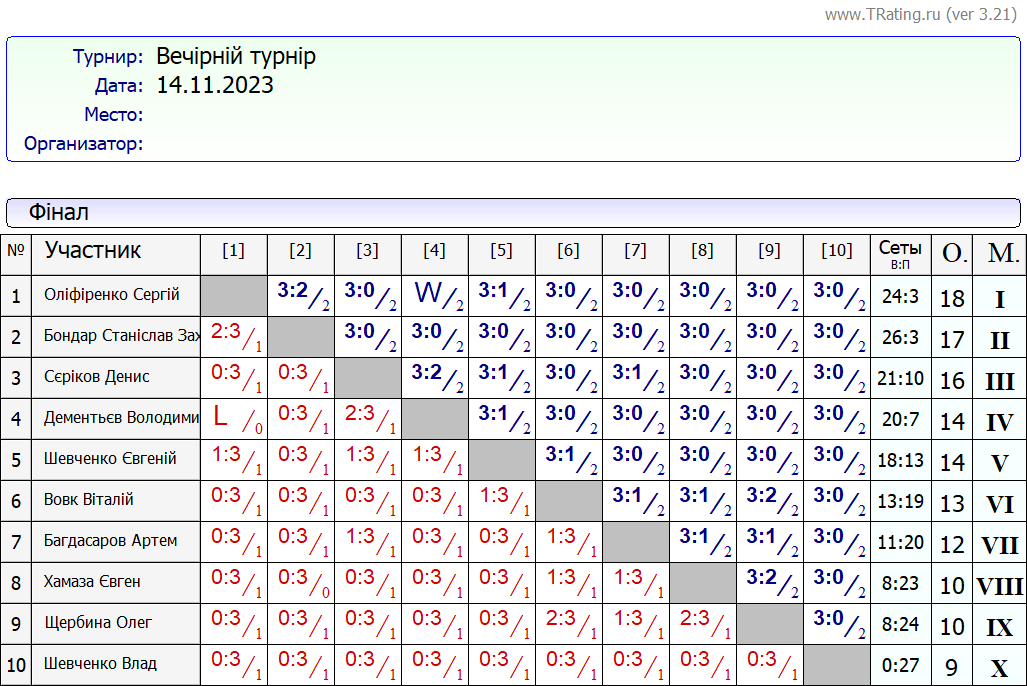Image resolution: width=1027 pixels, height=686 pixels.
Task: Open the www.TRating.ru link
Action: click(884, 15)
